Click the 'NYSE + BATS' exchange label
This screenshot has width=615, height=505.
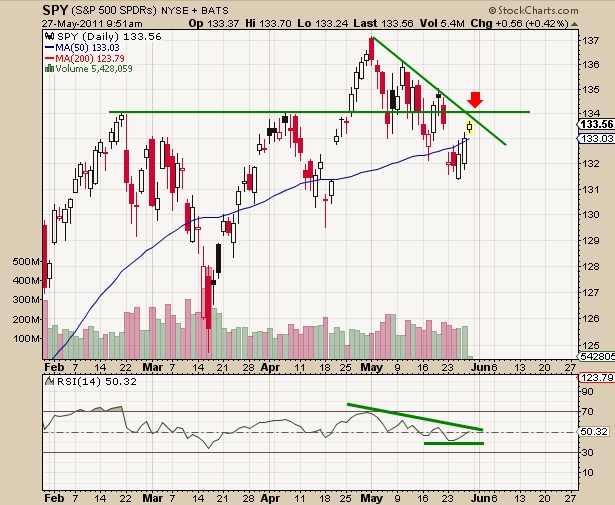click(195, 11)
